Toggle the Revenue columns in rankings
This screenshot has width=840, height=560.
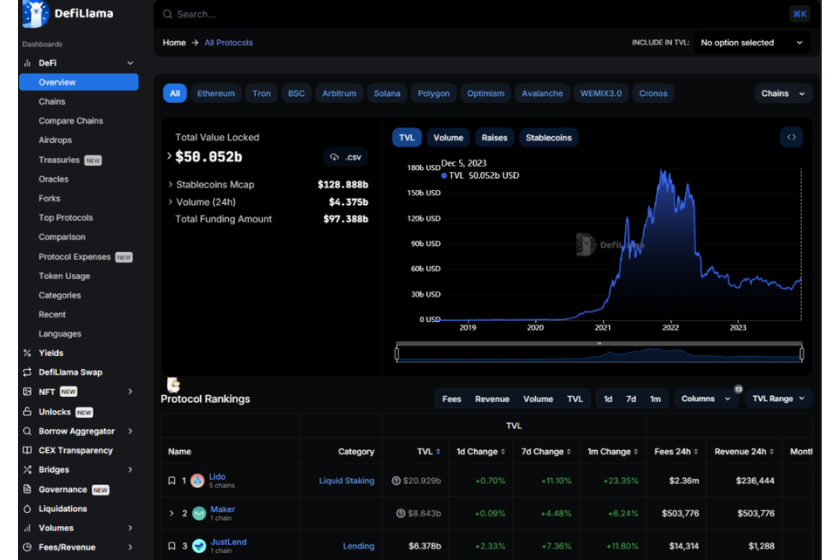[492, 399]
